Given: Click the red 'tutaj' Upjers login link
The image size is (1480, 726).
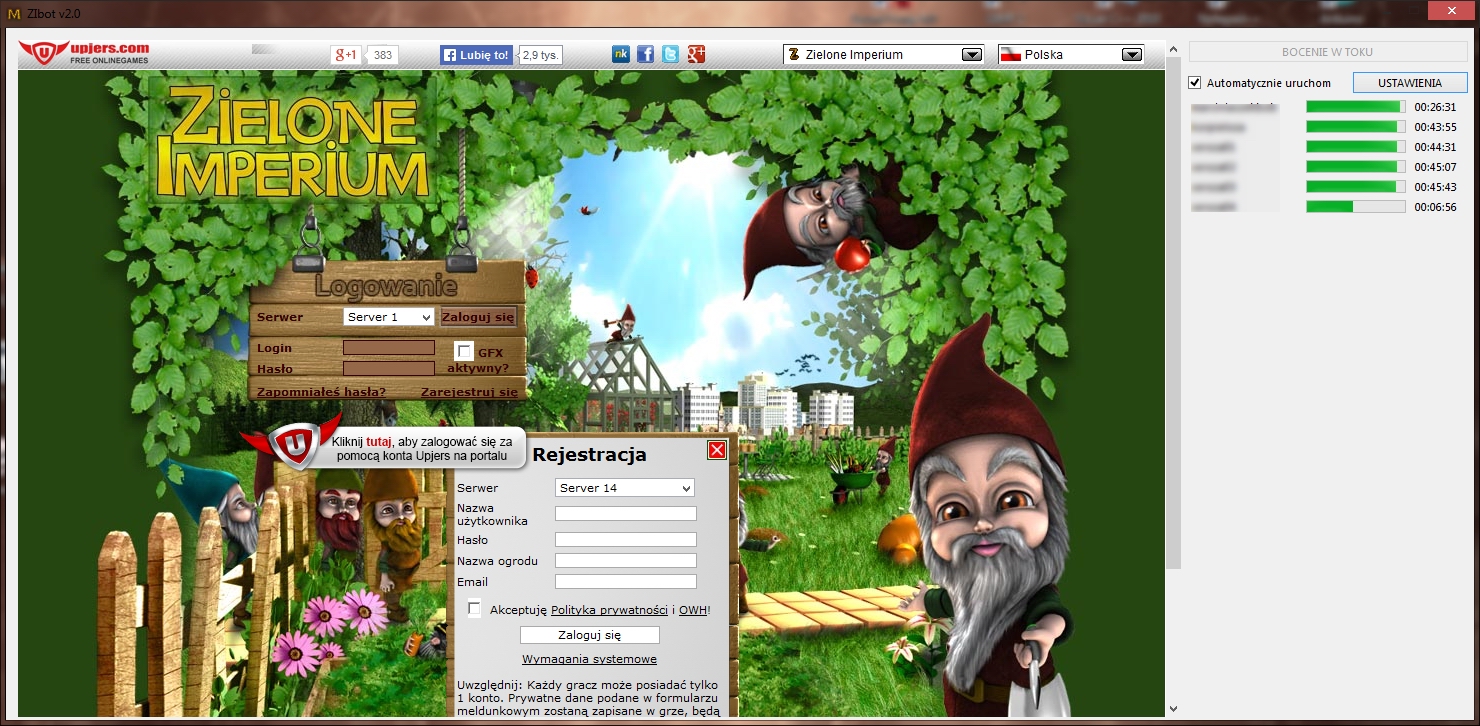Looking at the screenshot, I should point(379,441).
